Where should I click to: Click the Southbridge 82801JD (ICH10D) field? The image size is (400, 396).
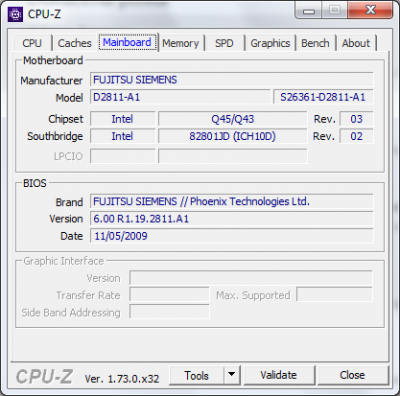pyautogui.click(x=233, y=136)
